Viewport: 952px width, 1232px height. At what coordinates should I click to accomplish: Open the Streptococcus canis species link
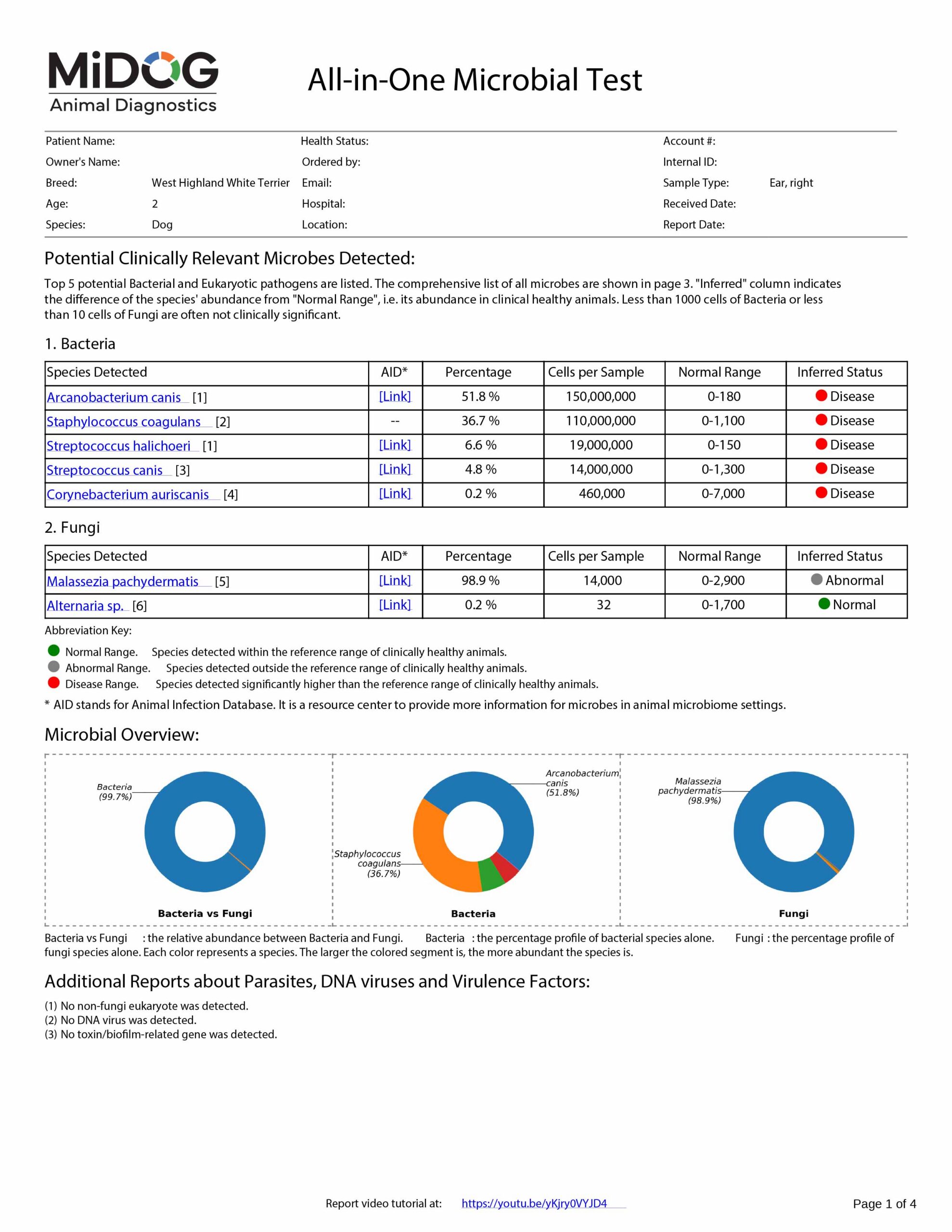[x=104, y=471]
